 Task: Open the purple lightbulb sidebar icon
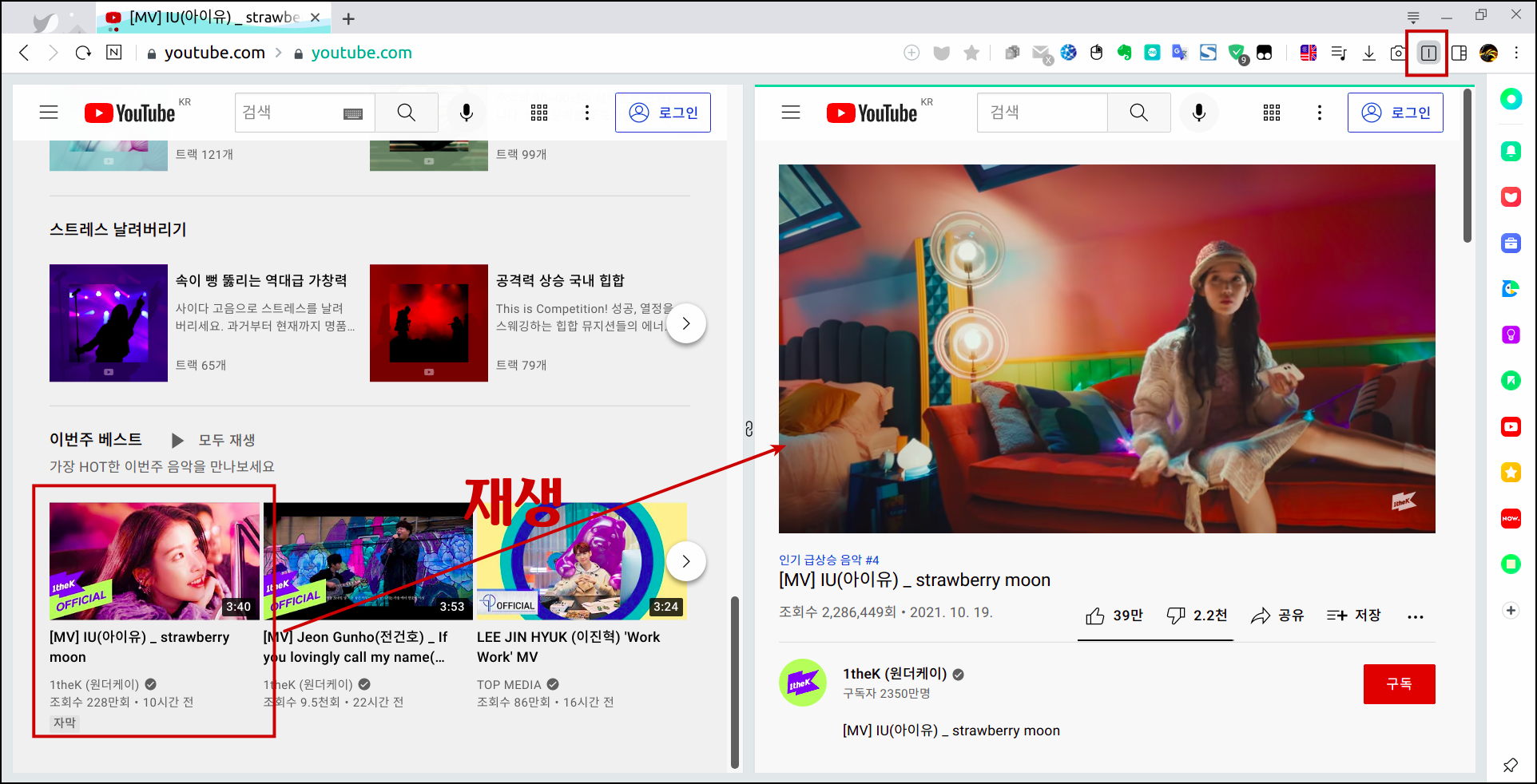(x=1511, y=335)
